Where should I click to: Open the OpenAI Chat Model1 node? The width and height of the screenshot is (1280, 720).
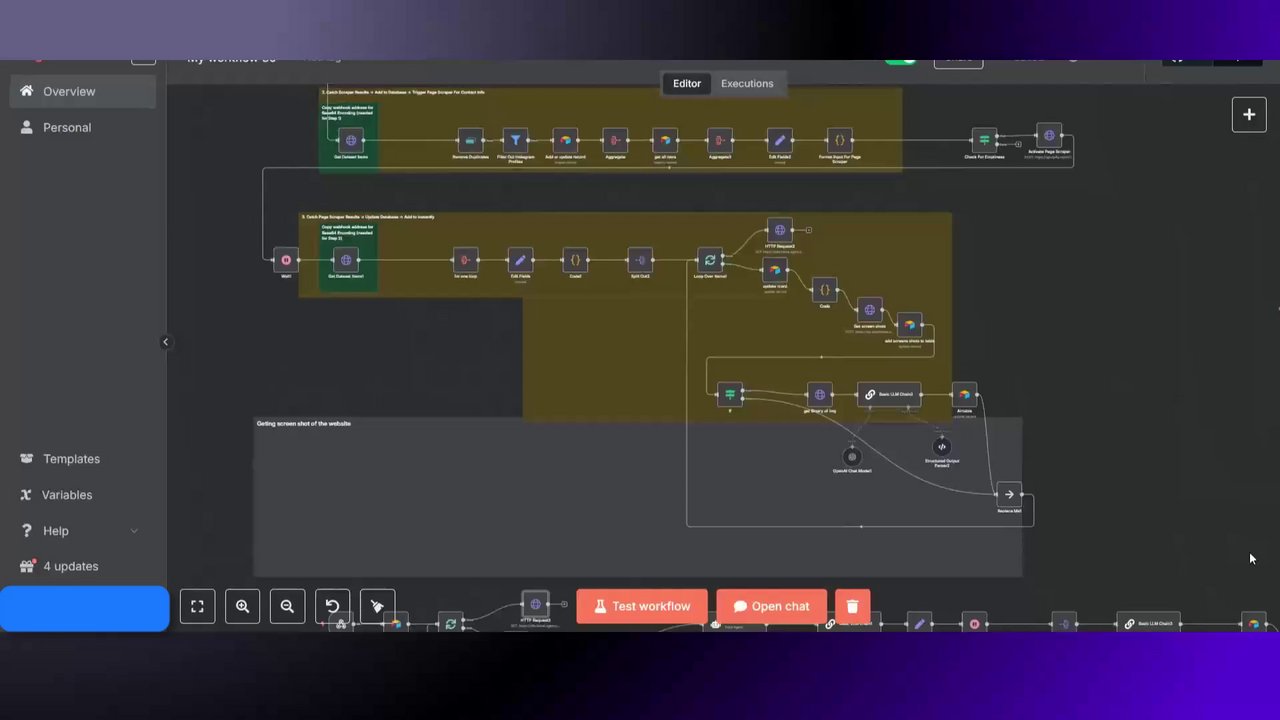tap(852, 457)
